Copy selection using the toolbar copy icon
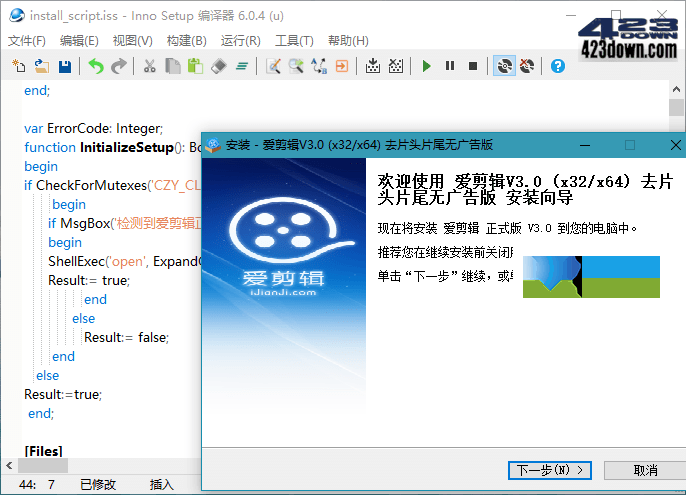Image resolution: width=686 pixels, height=495 pixels. coord(173,66)
